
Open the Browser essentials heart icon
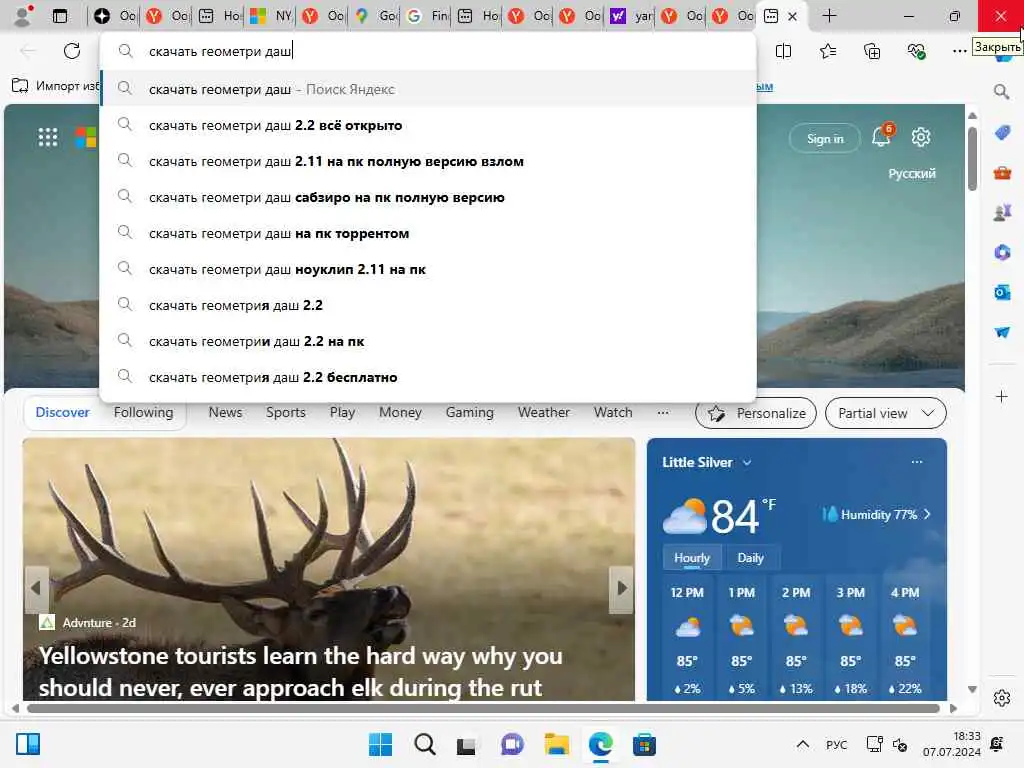coord(916,51)
